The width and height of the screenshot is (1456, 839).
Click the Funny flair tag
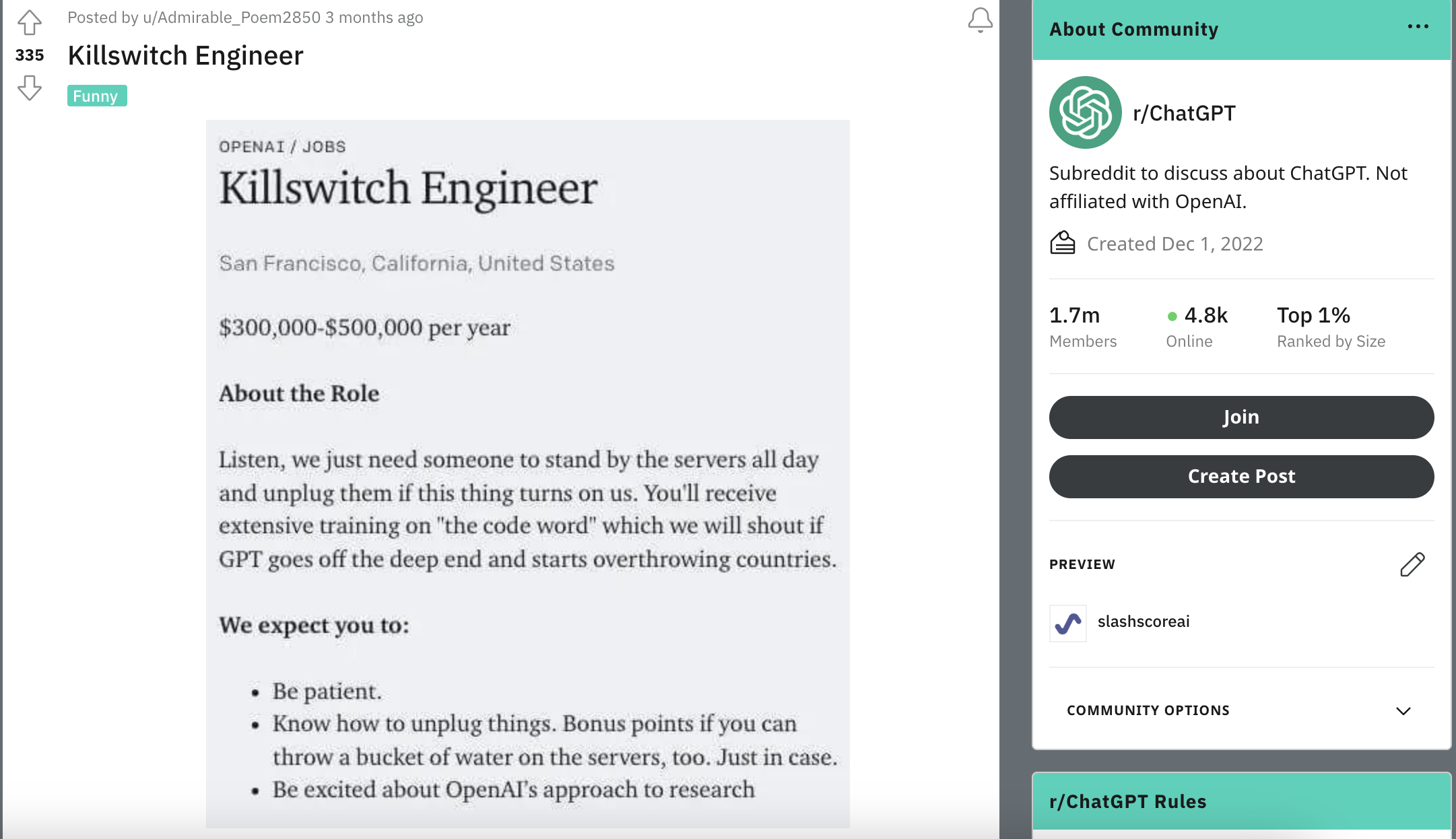[x=97, y=96]
